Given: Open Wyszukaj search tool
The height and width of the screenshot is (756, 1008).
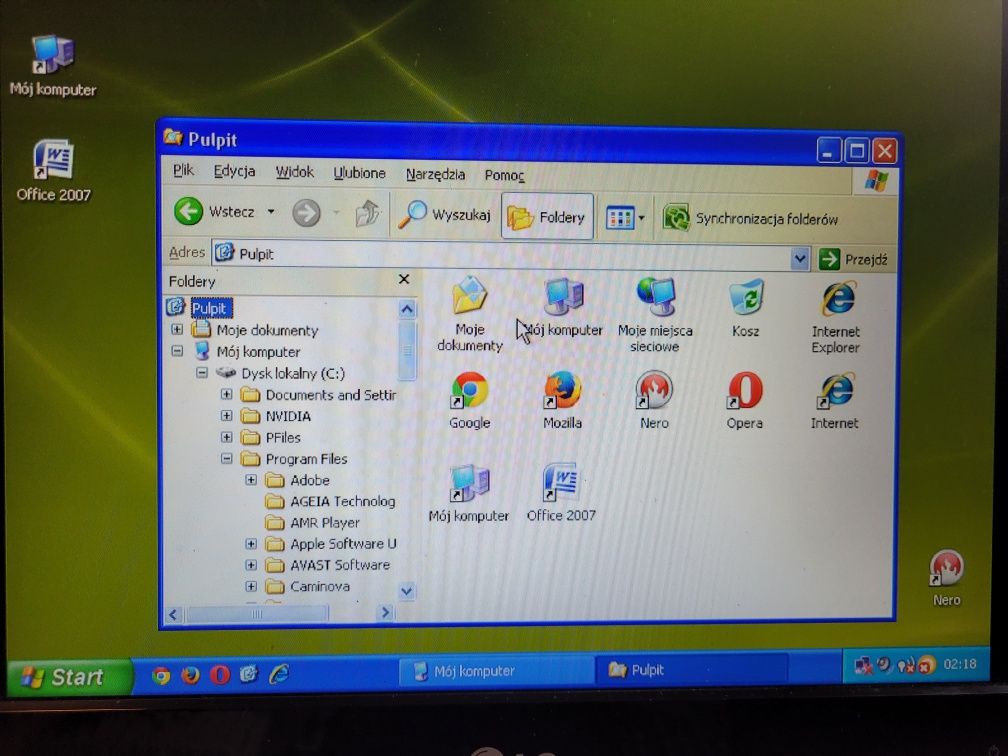Looking at the screenshot, I should point(444,215).
